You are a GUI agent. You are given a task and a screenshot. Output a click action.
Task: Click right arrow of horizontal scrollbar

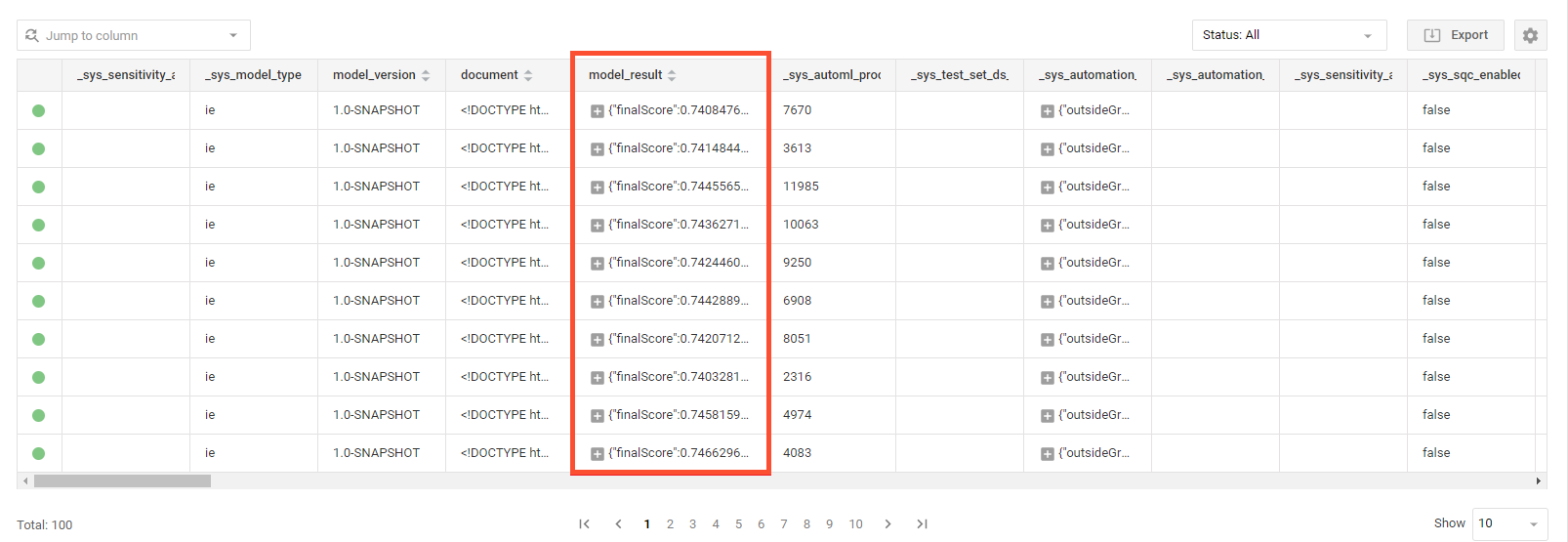[1539, 480]
